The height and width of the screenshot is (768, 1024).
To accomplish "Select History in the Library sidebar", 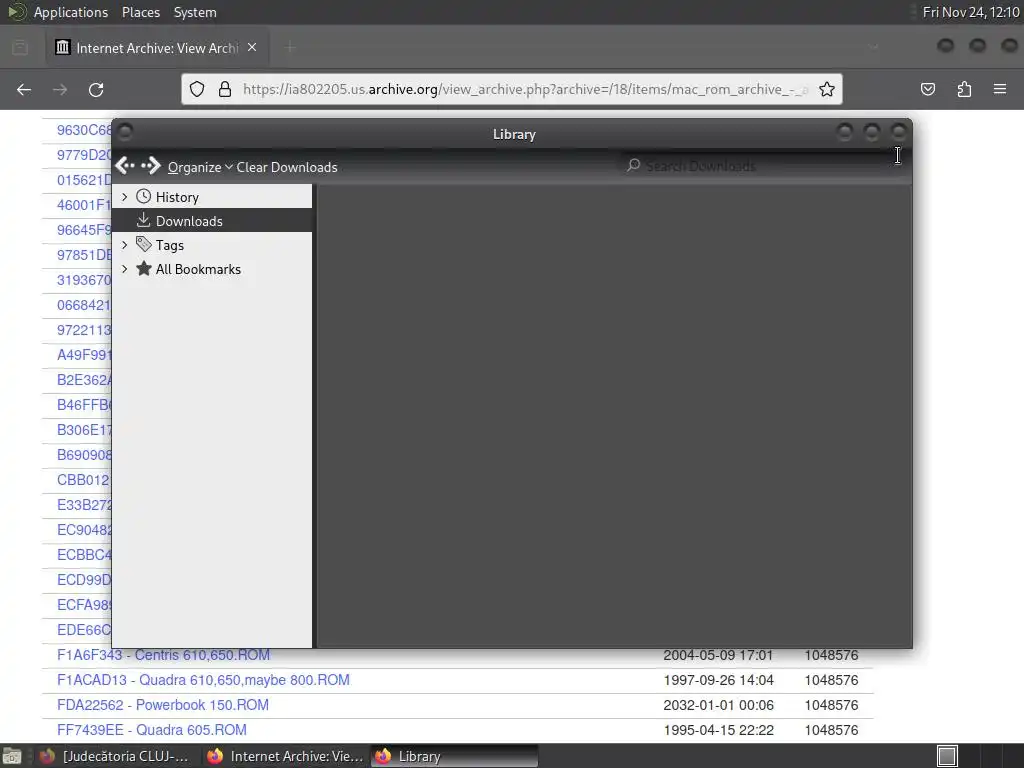I will tap(177, 197).
